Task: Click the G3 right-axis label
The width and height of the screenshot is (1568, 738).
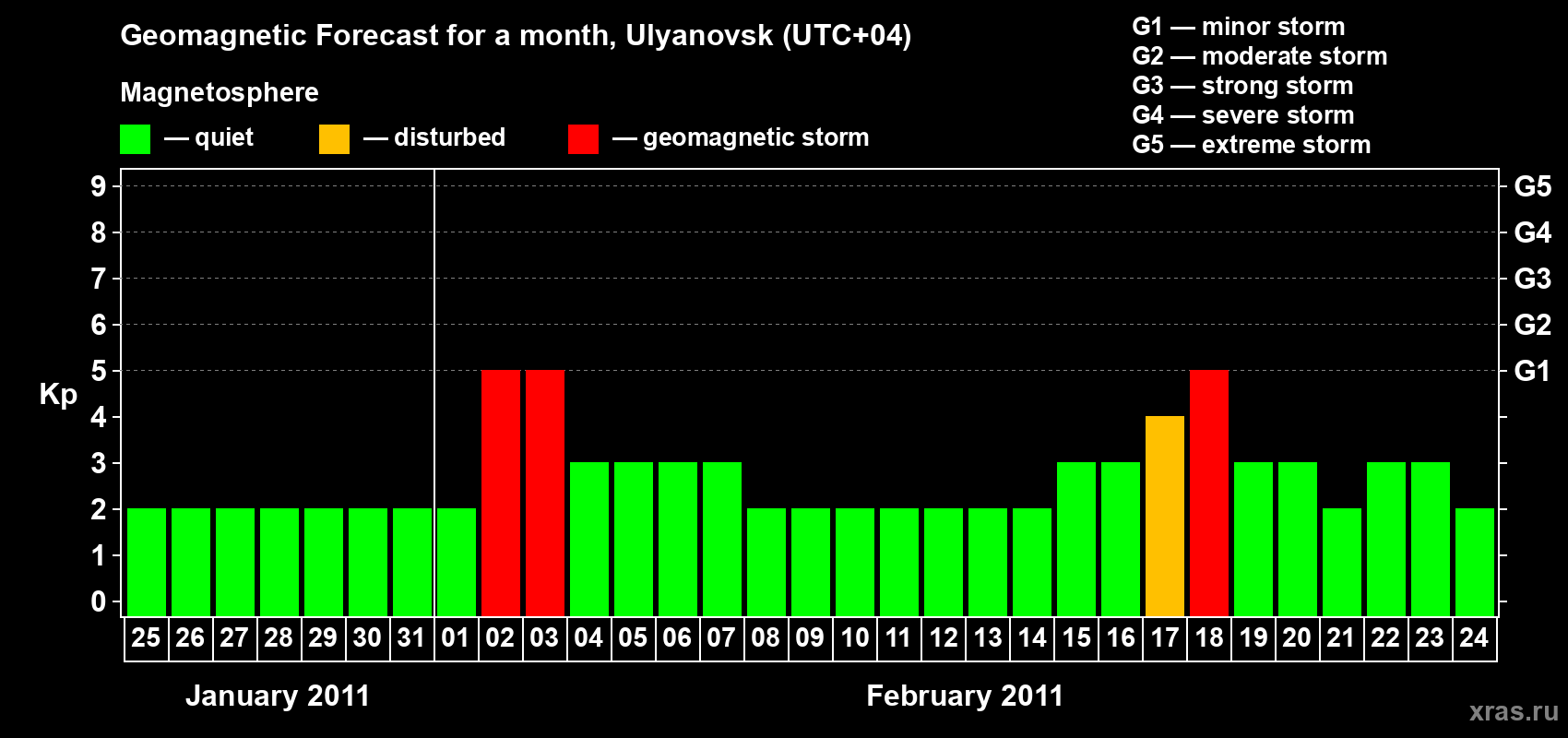Action: tap(1533, 279)
